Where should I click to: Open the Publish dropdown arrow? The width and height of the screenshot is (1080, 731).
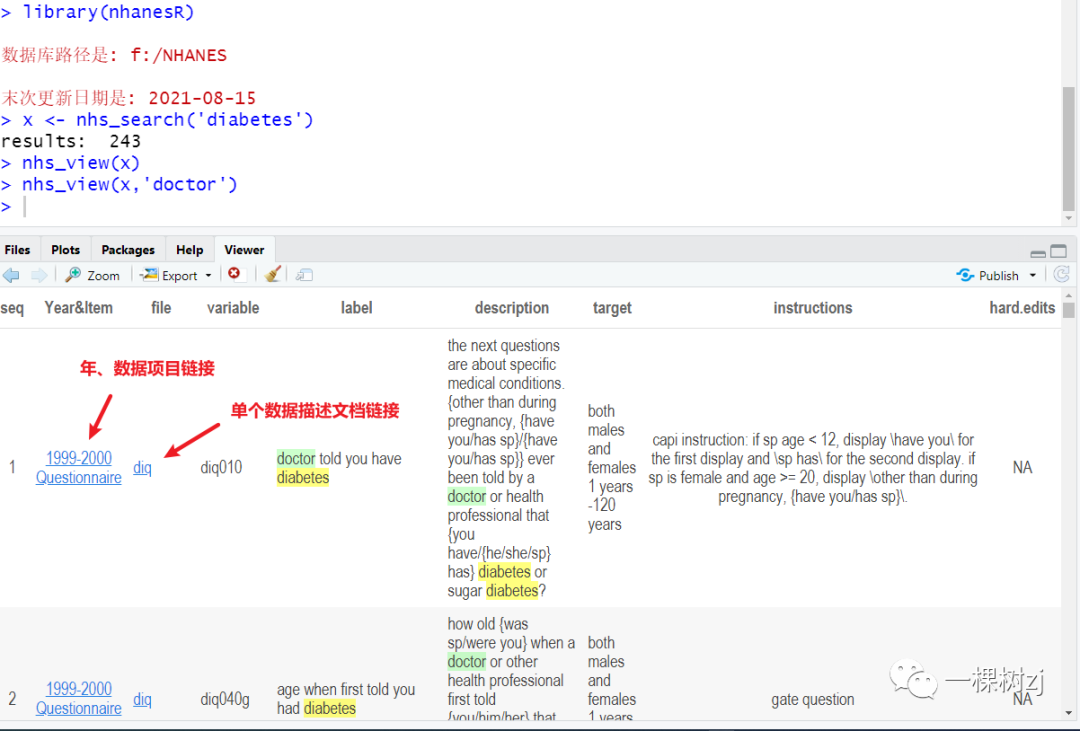click(1032, 275)
